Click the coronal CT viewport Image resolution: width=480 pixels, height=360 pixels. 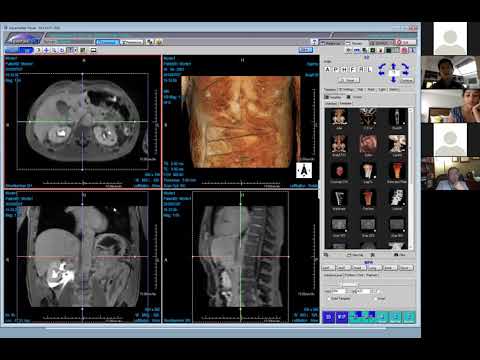[83, 257]
